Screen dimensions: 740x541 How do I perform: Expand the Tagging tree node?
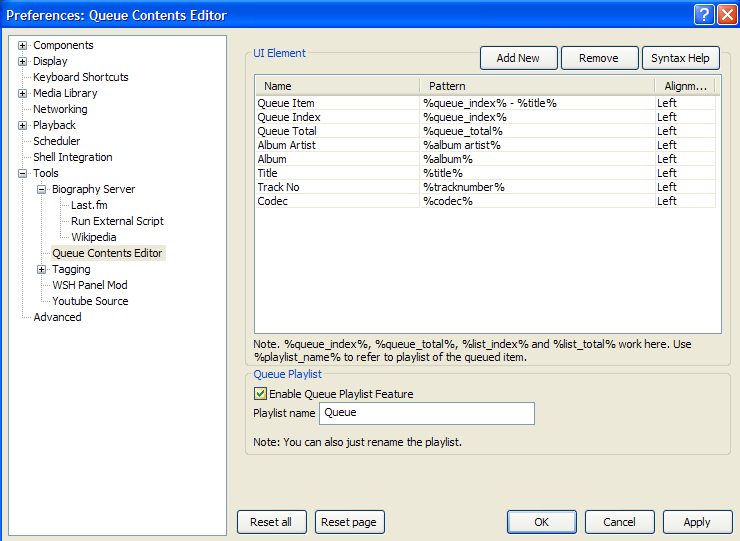click(42, 269)
